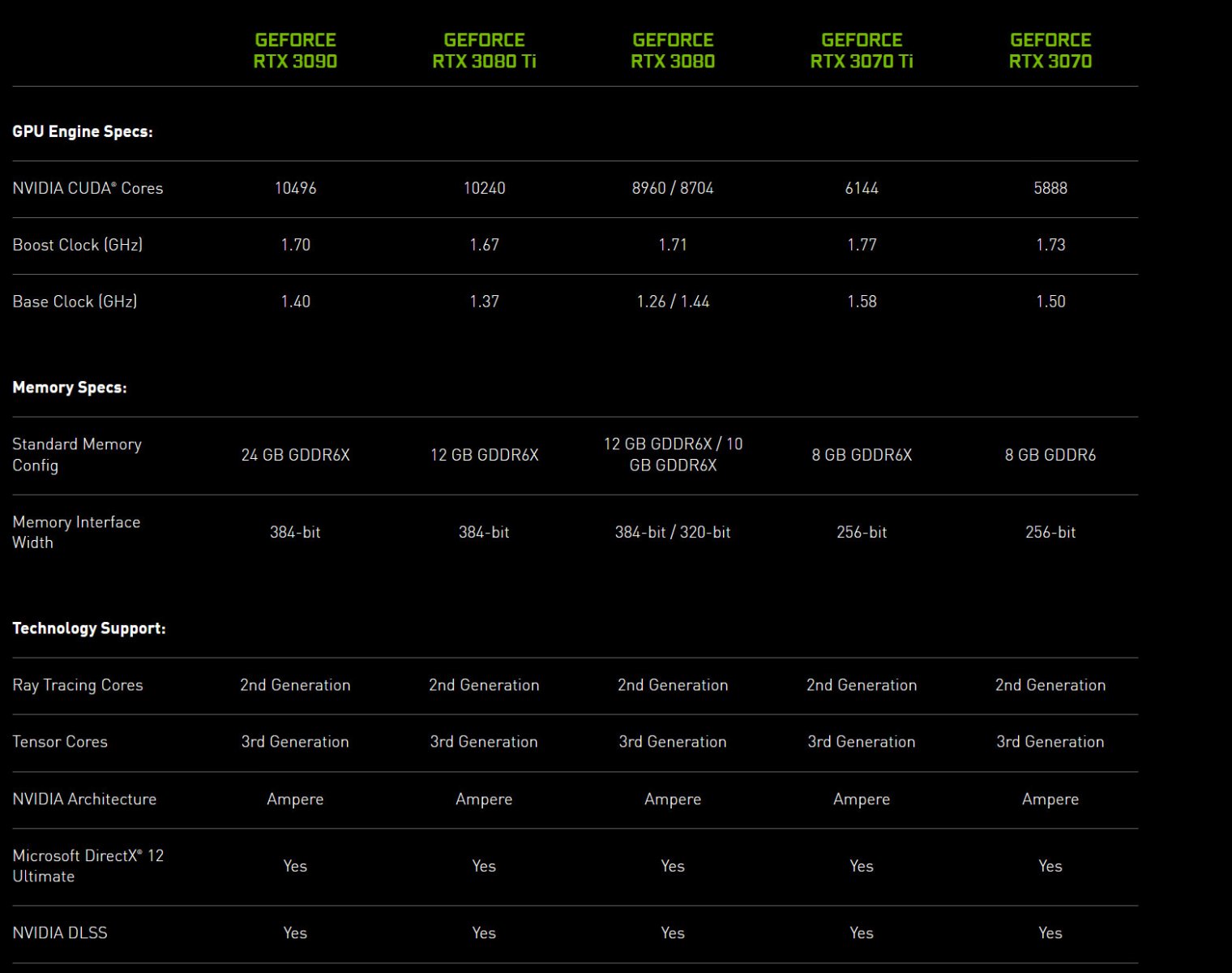
Task: Click the "Tensor Cores" row label
Action: (x=60, y=742)
